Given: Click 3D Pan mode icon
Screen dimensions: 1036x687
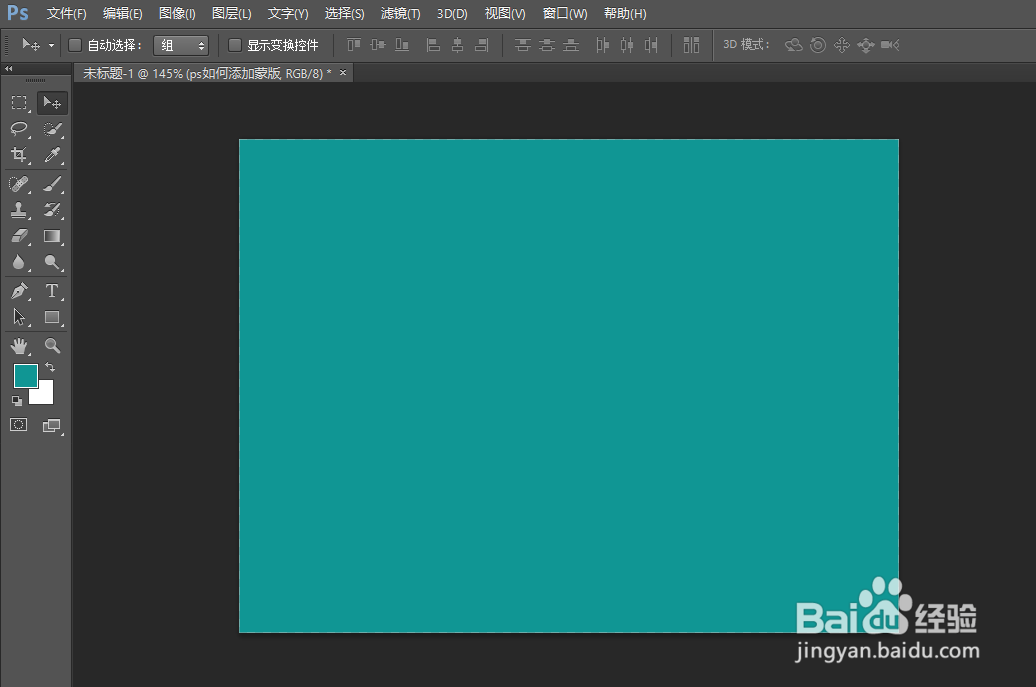Looking at the screenshot, I should coord(842,45).
